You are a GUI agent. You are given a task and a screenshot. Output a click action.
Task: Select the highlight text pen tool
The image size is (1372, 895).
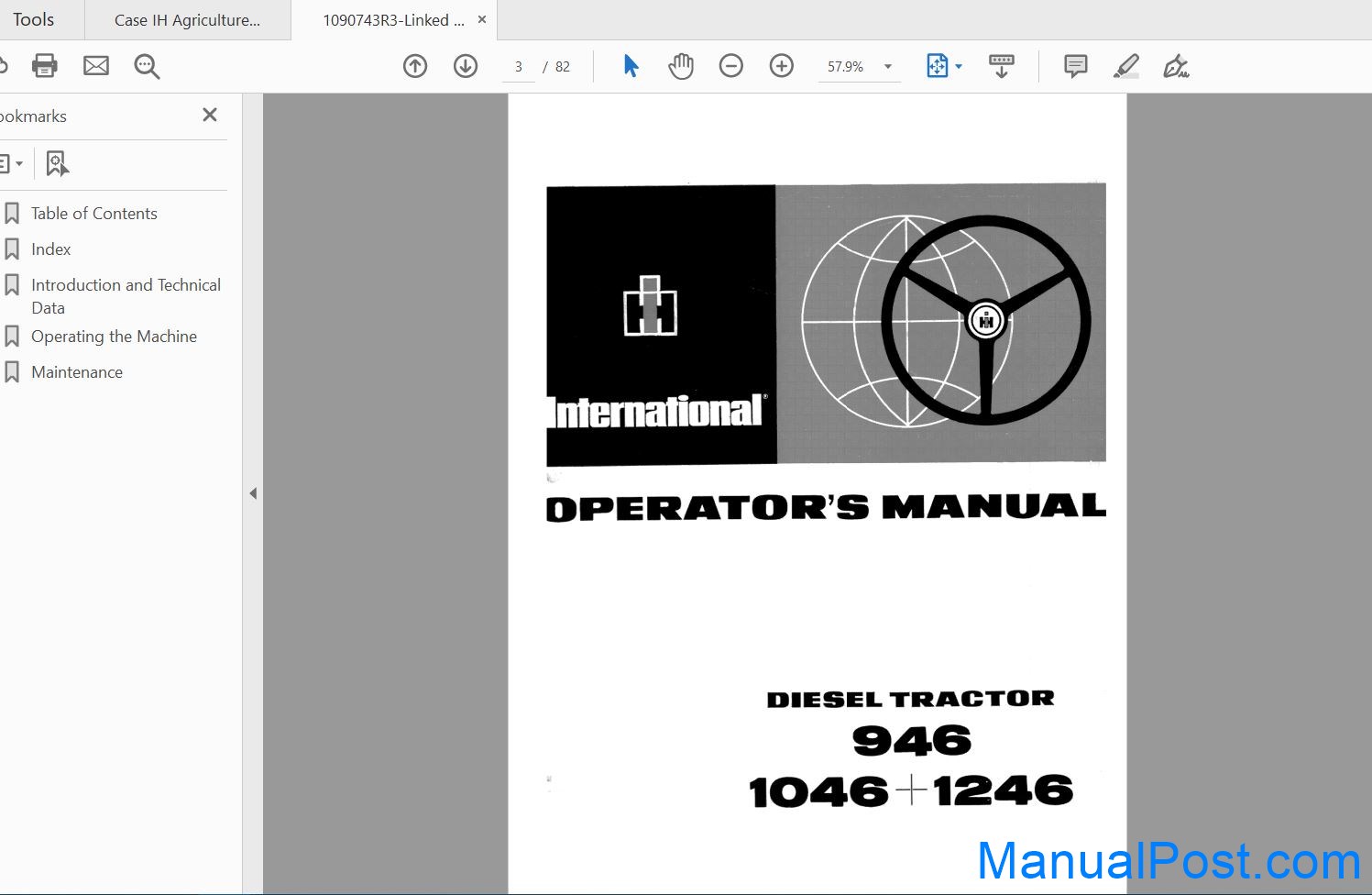coord(1126,66)
